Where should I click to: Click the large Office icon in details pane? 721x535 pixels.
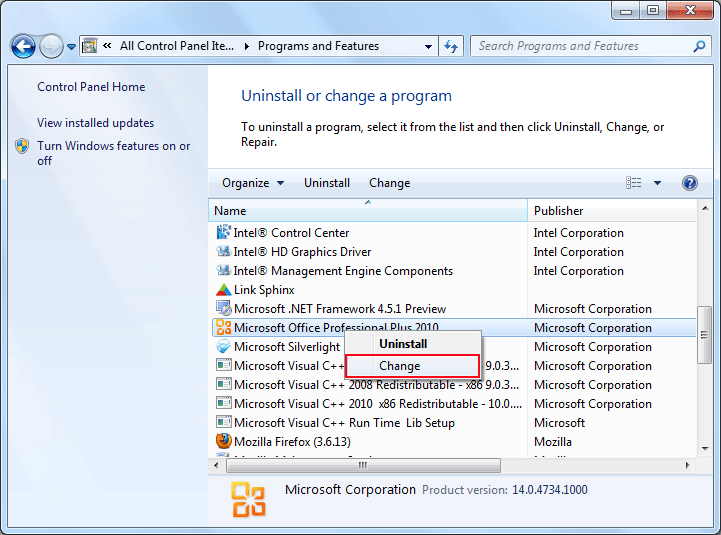[x=248, y=499]
